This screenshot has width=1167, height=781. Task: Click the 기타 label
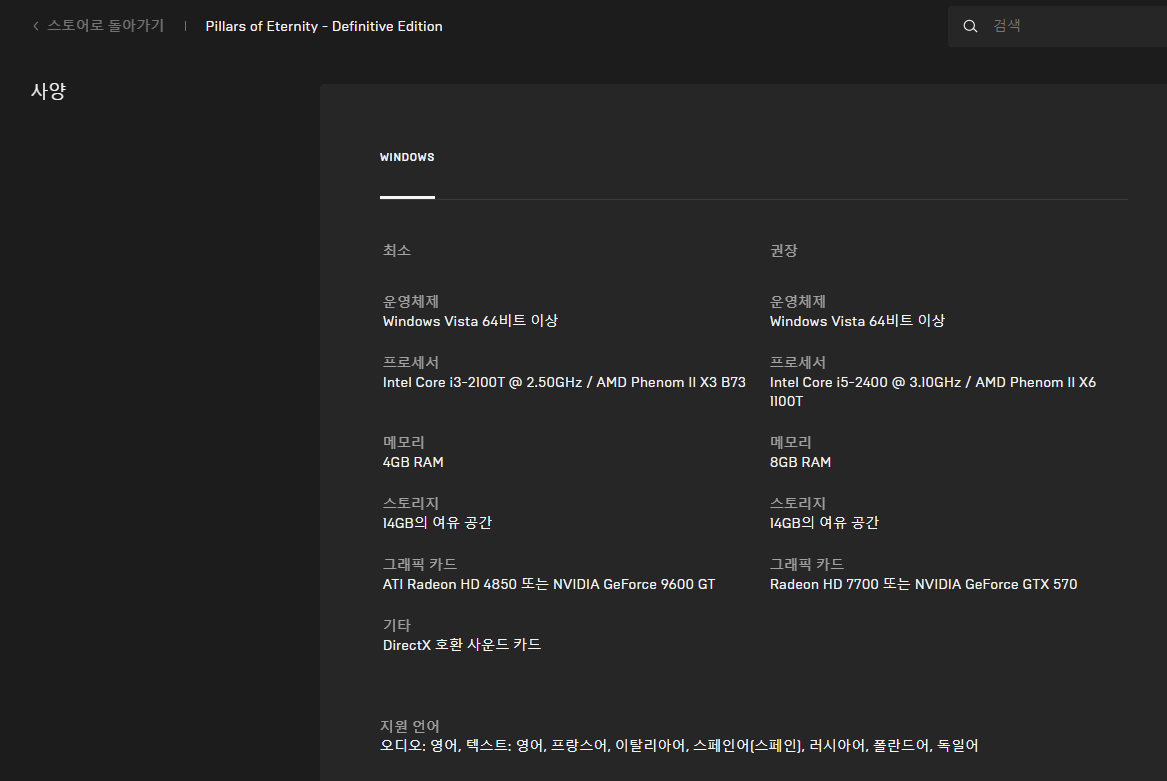[x=397, y=625]
